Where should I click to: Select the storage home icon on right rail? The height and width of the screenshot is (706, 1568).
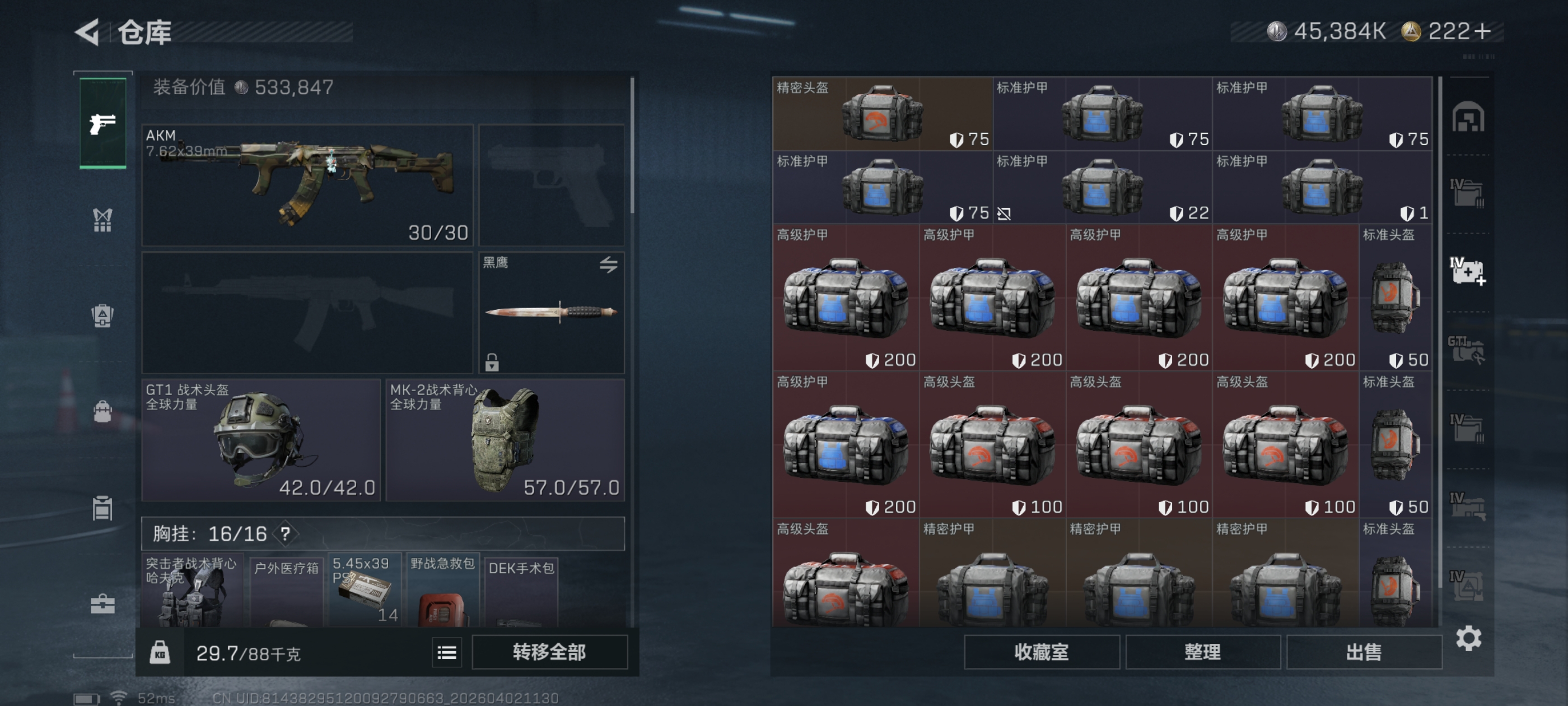click(x=1468, y=117)
